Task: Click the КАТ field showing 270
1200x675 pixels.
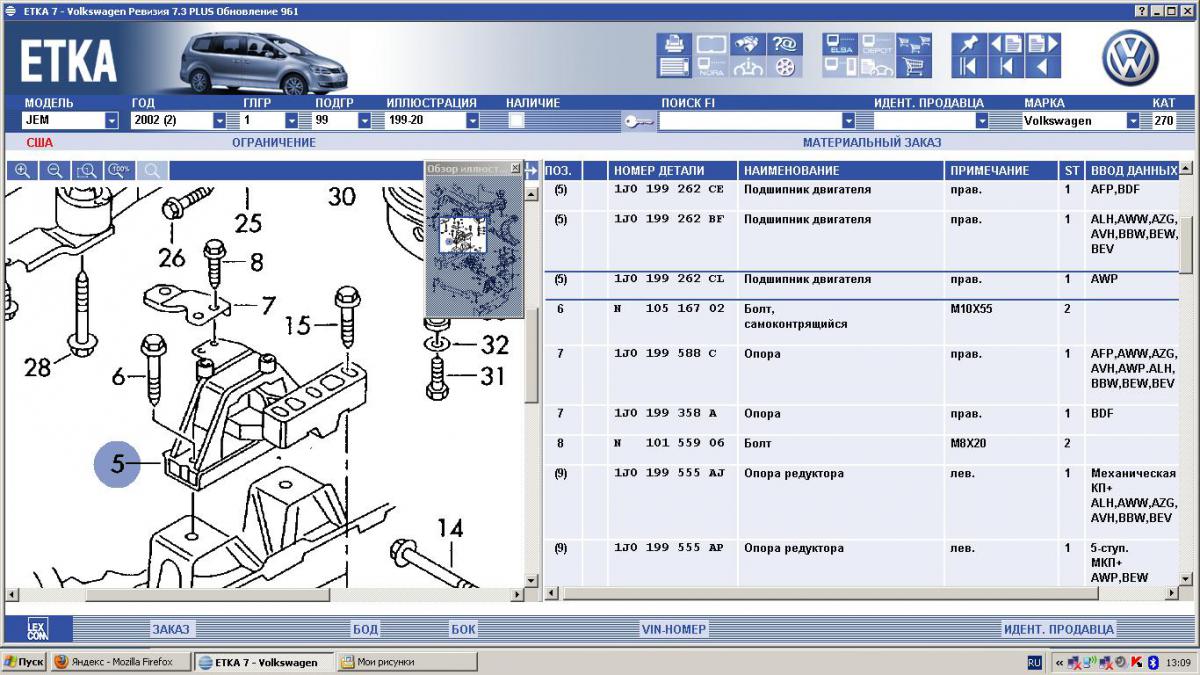Action: [1164, 120]
